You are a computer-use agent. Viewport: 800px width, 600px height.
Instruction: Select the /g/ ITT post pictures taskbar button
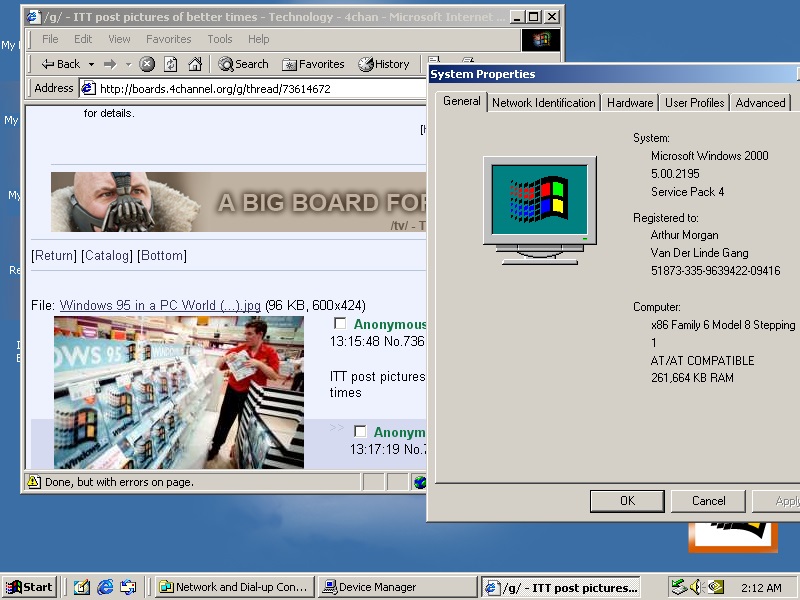(x=561, y=587)
